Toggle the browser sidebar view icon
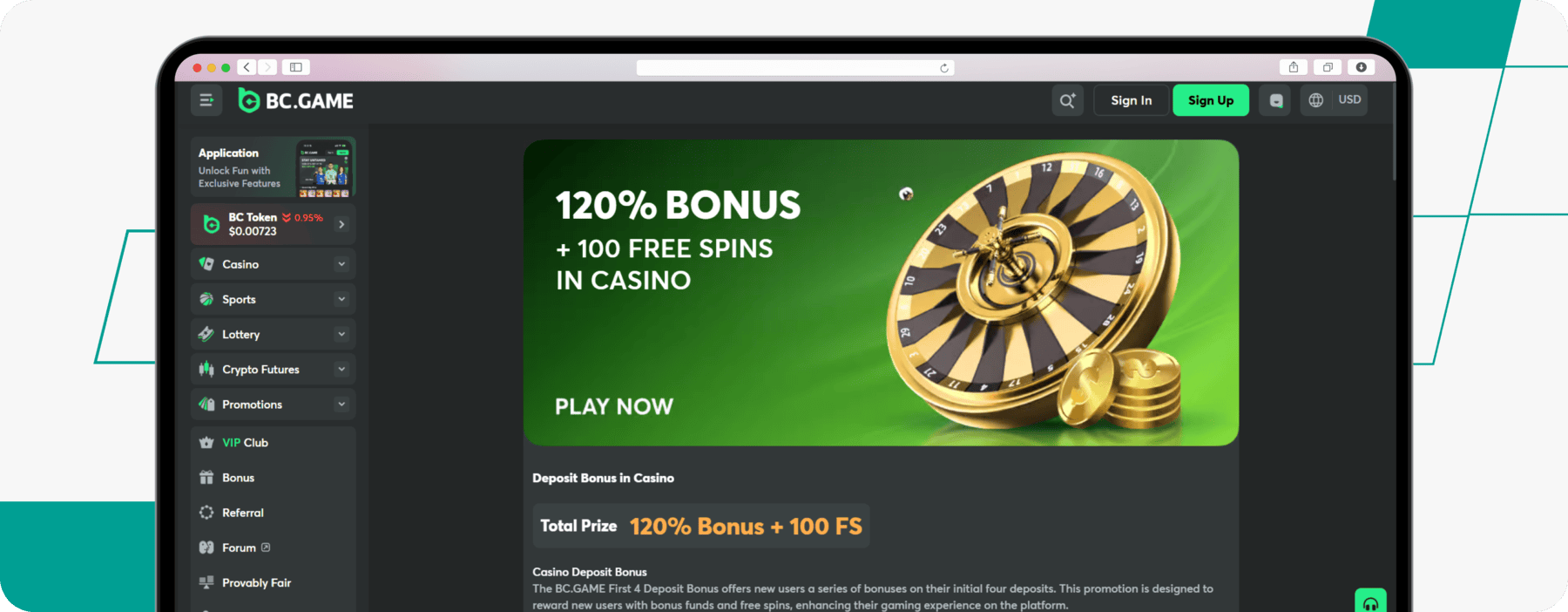1568x612 pixels. pos(296,67)
